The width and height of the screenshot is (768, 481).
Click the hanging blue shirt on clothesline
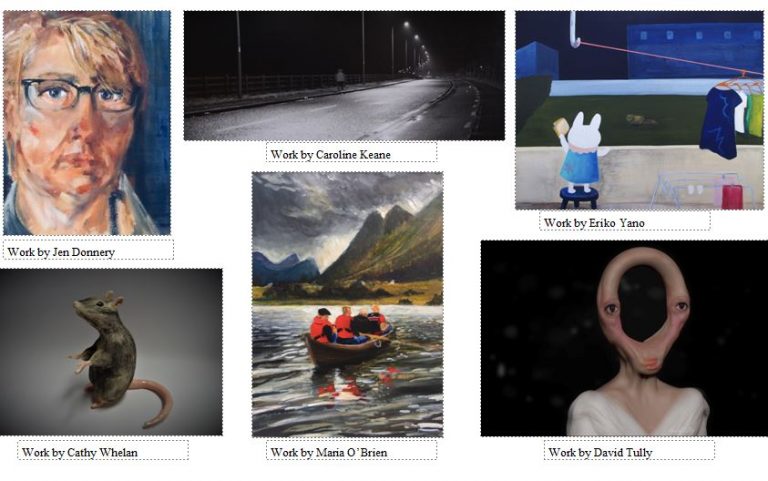pos(721,122)
